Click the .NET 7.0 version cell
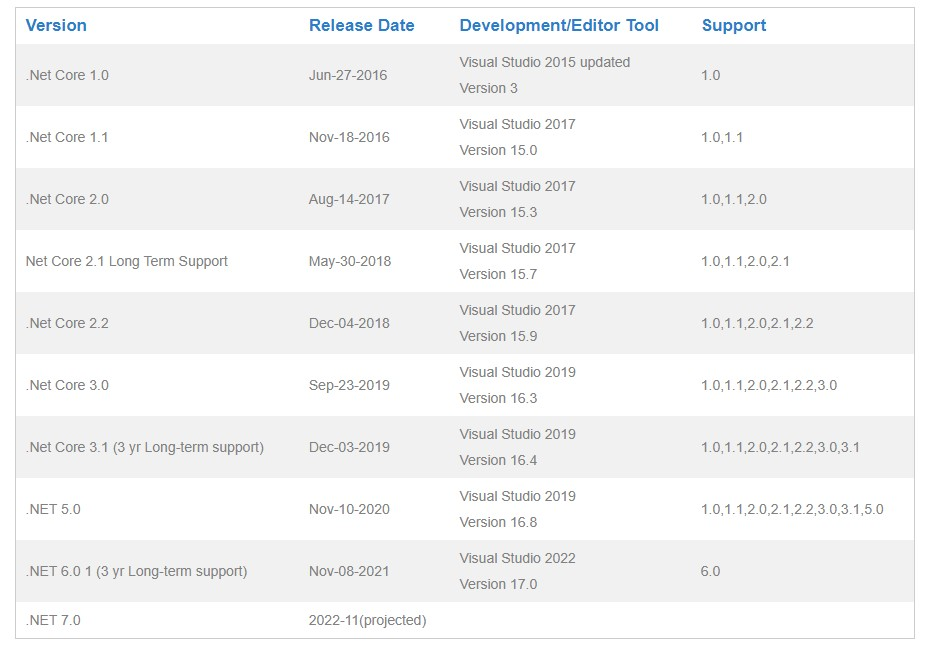The image size is (931, 653). (53, 620)
